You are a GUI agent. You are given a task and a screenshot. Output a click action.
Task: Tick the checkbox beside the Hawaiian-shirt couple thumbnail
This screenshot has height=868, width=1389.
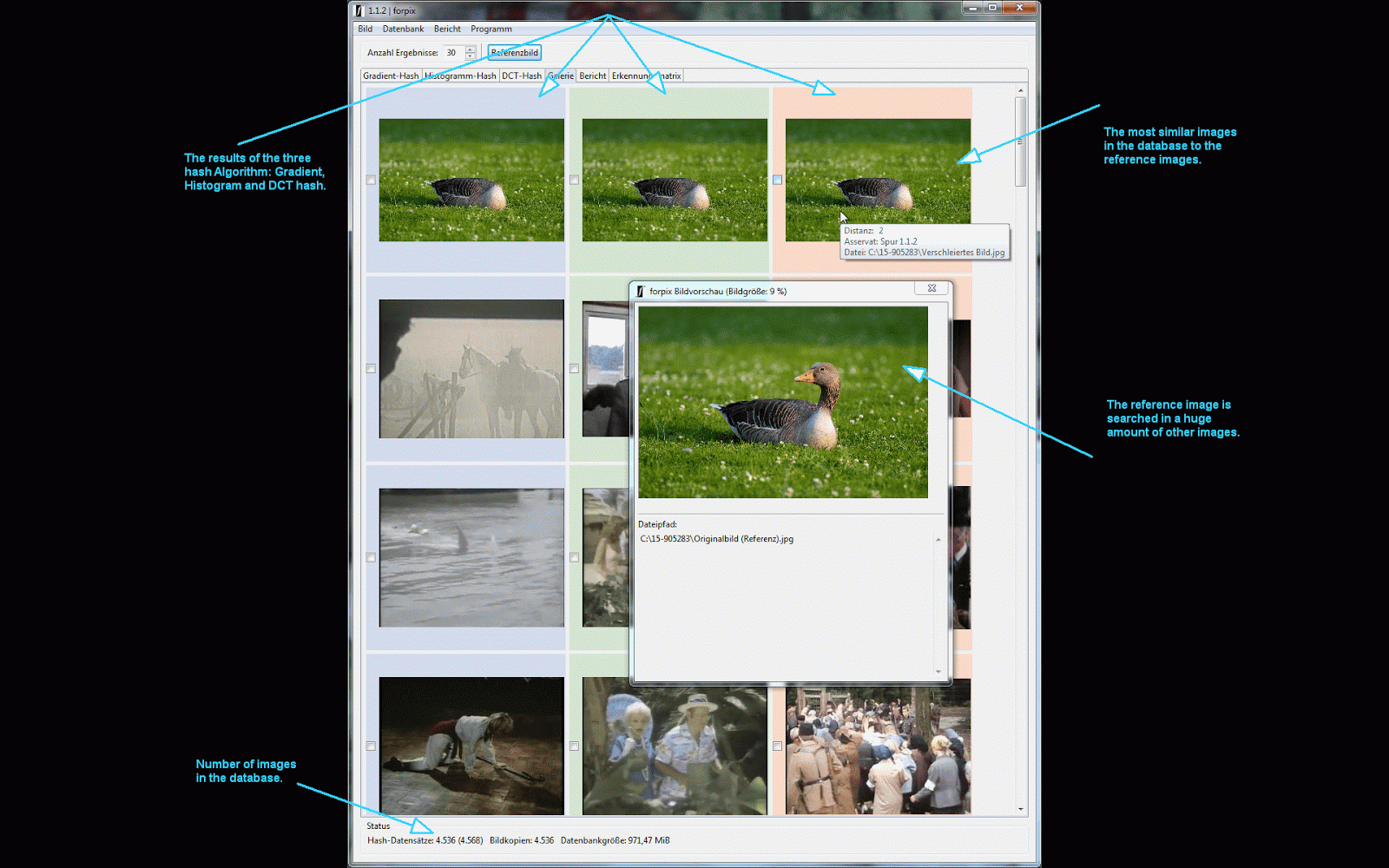(x=574, y=746)
